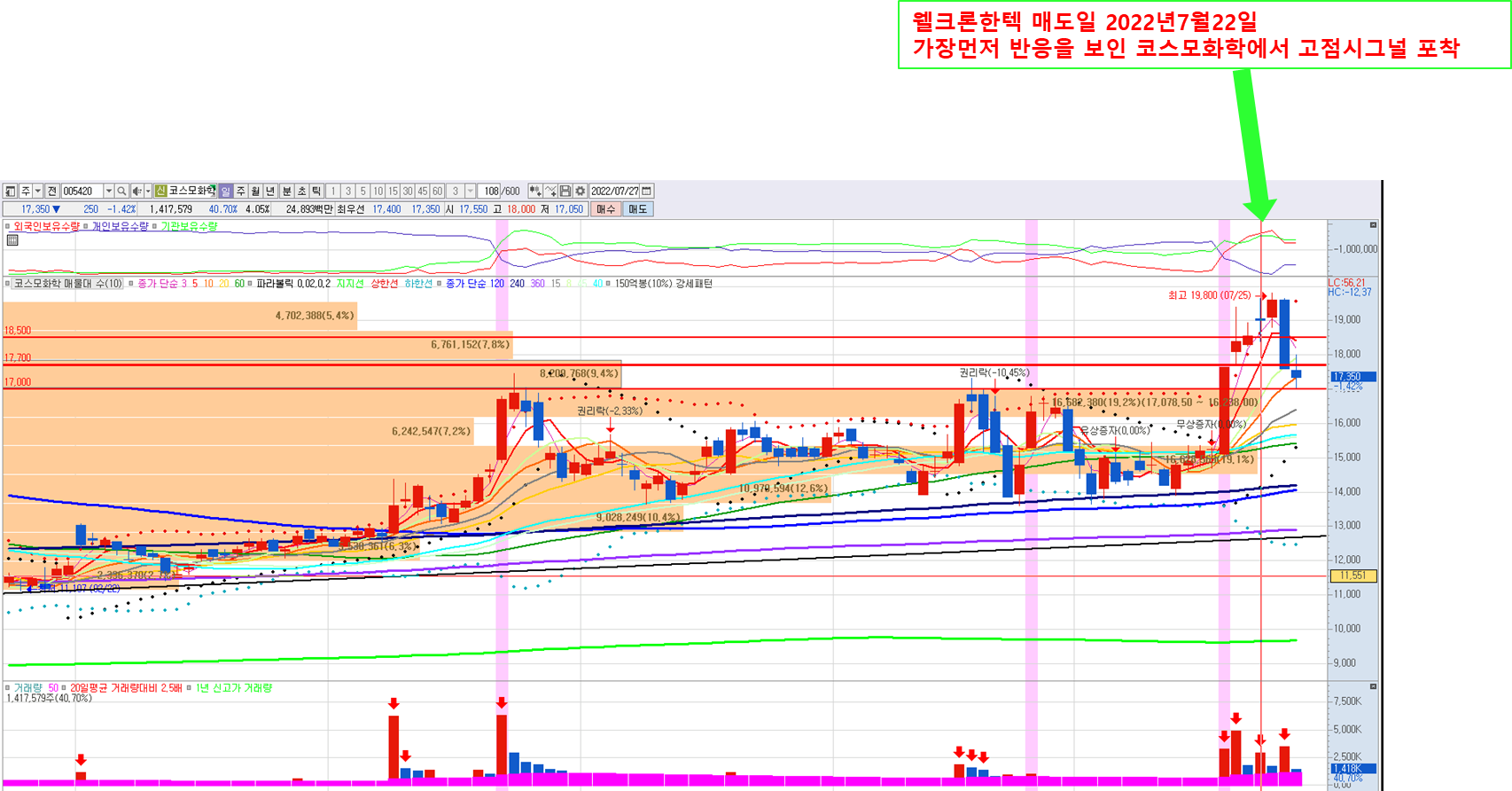Open chart settings gear icon

click(581, 191)
